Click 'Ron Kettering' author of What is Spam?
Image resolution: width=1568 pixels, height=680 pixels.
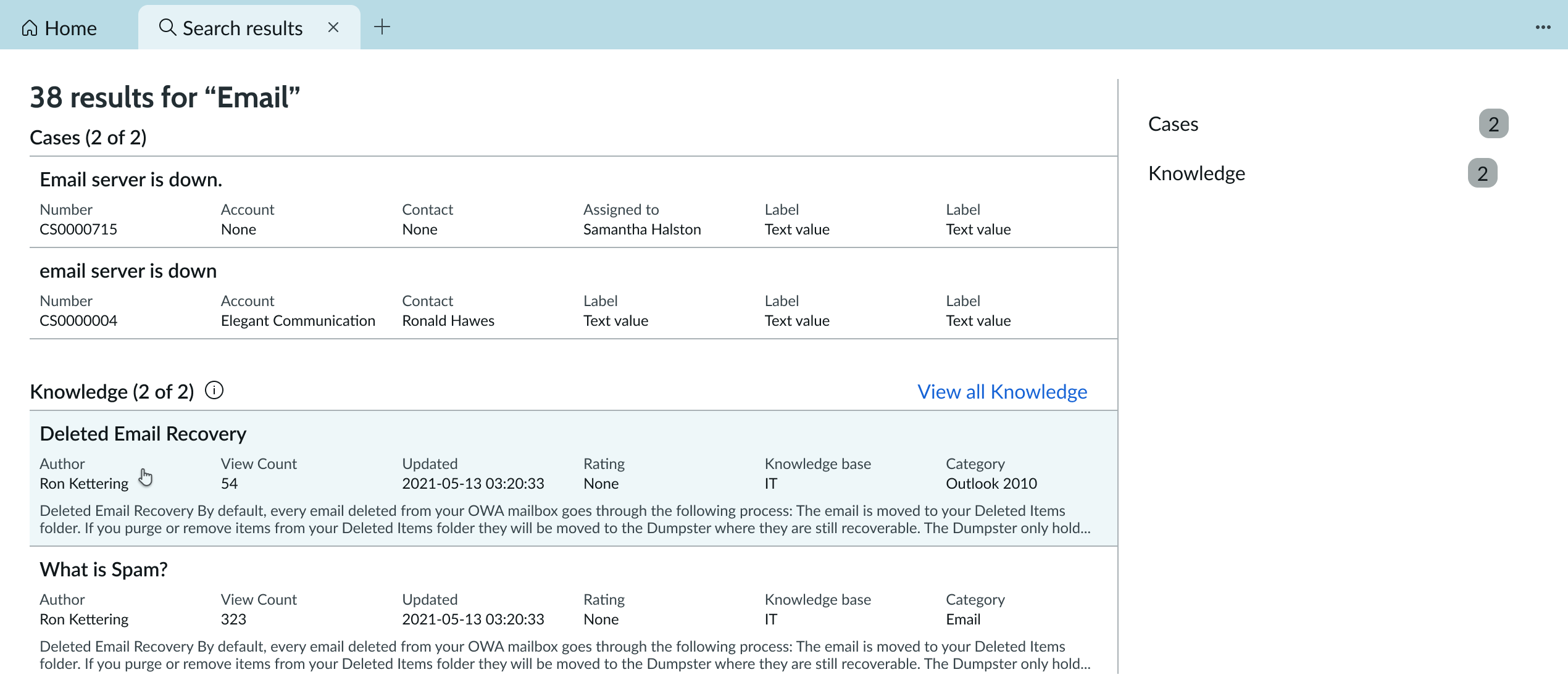84,620
